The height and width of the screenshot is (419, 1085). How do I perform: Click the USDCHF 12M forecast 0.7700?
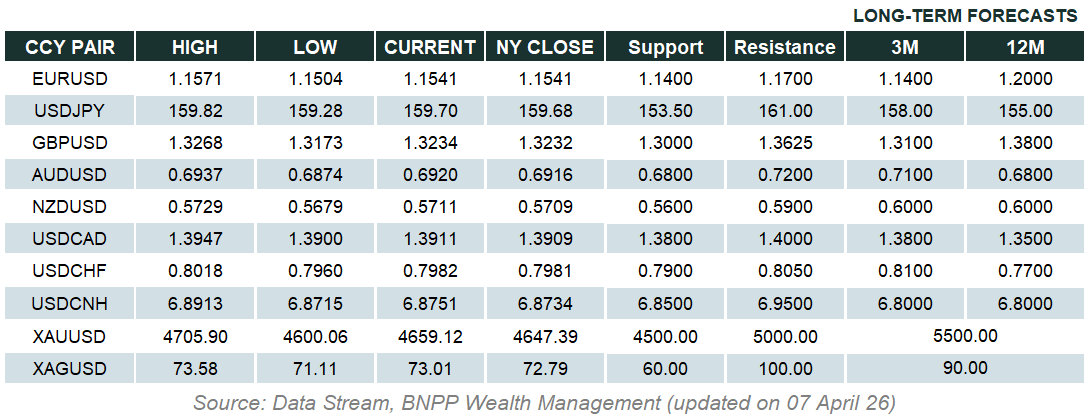(x=1024, y=273)
